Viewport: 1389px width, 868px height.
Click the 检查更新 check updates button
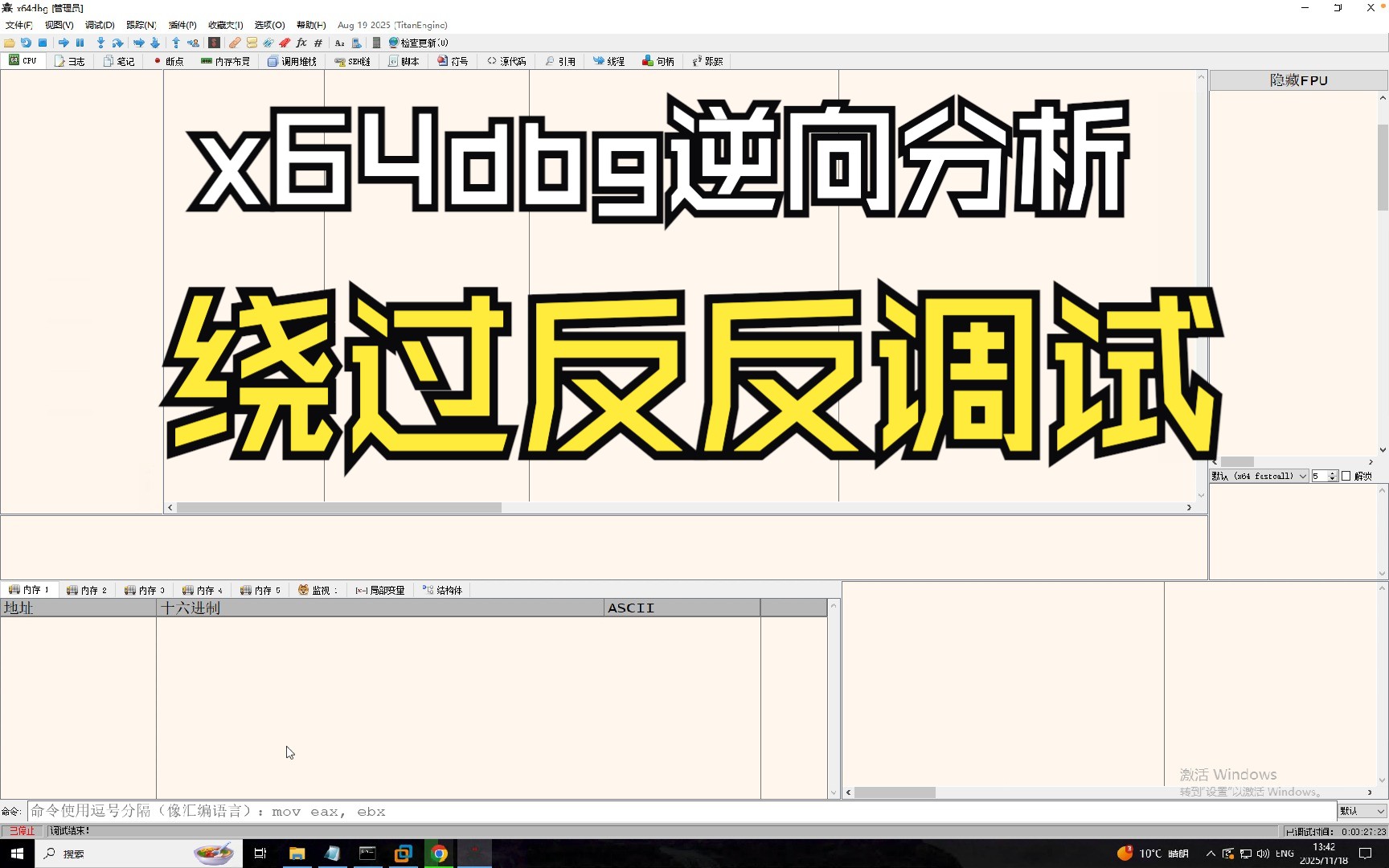tap(419, 43)
